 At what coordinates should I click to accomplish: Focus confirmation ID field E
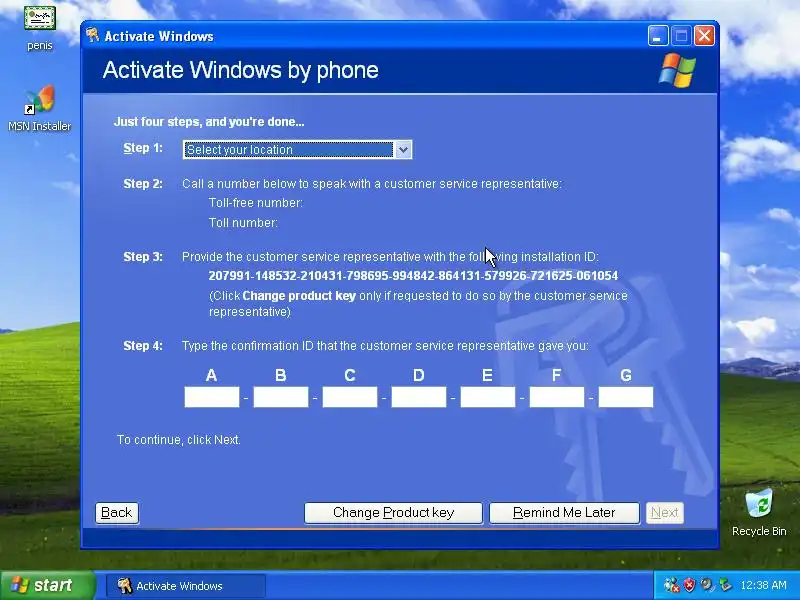click(x=488, y=397)
